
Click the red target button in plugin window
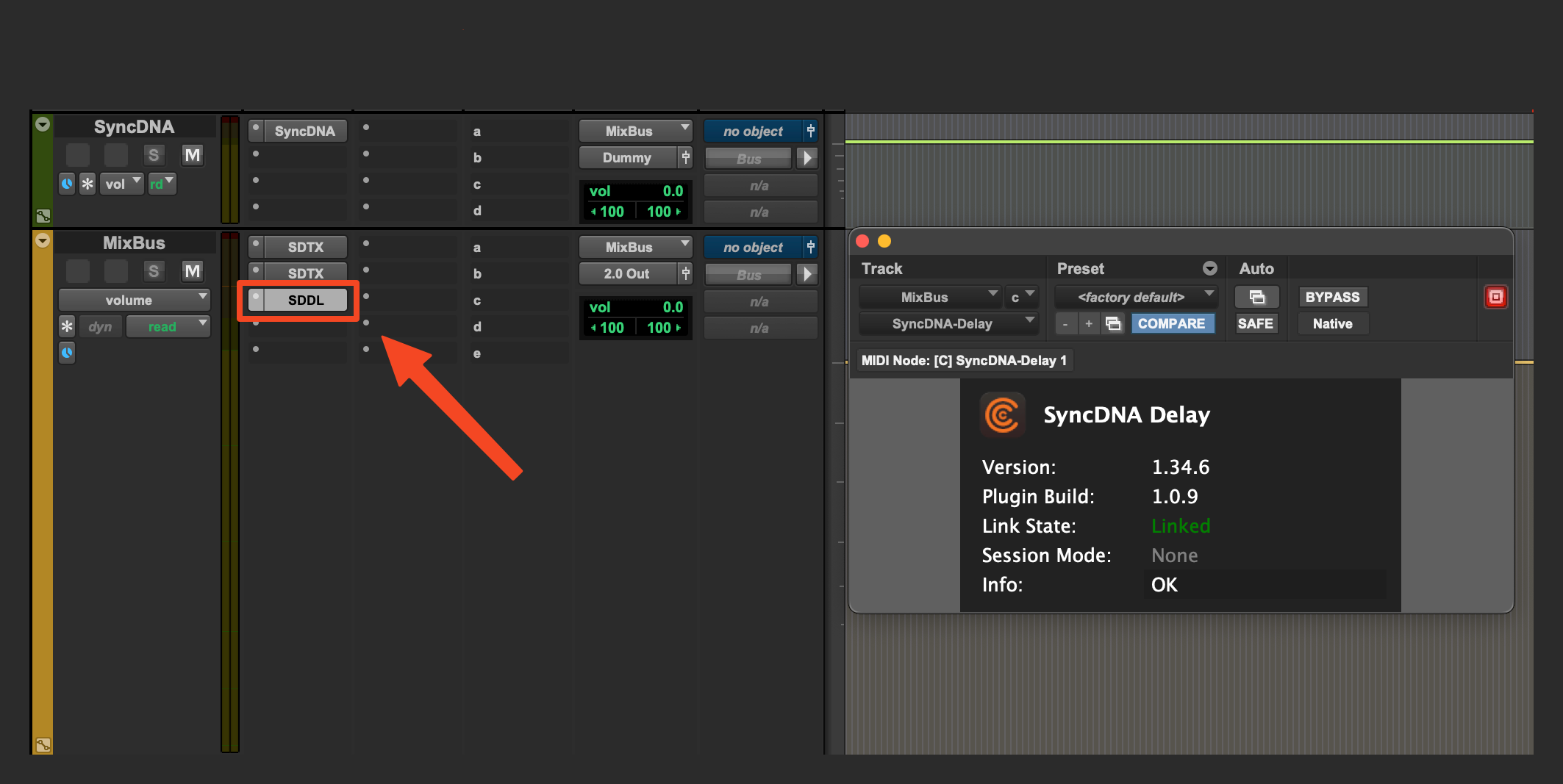1495,297
